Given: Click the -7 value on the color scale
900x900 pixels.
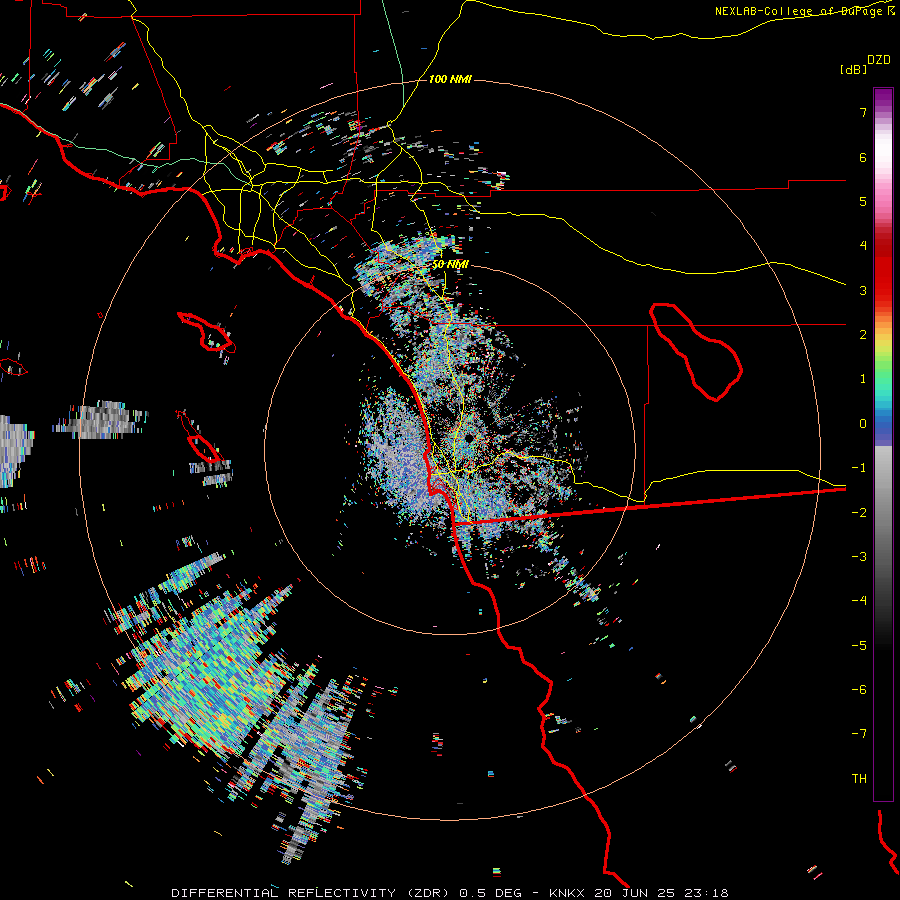Looking at the screenshot, I should [x=859, y=734].
